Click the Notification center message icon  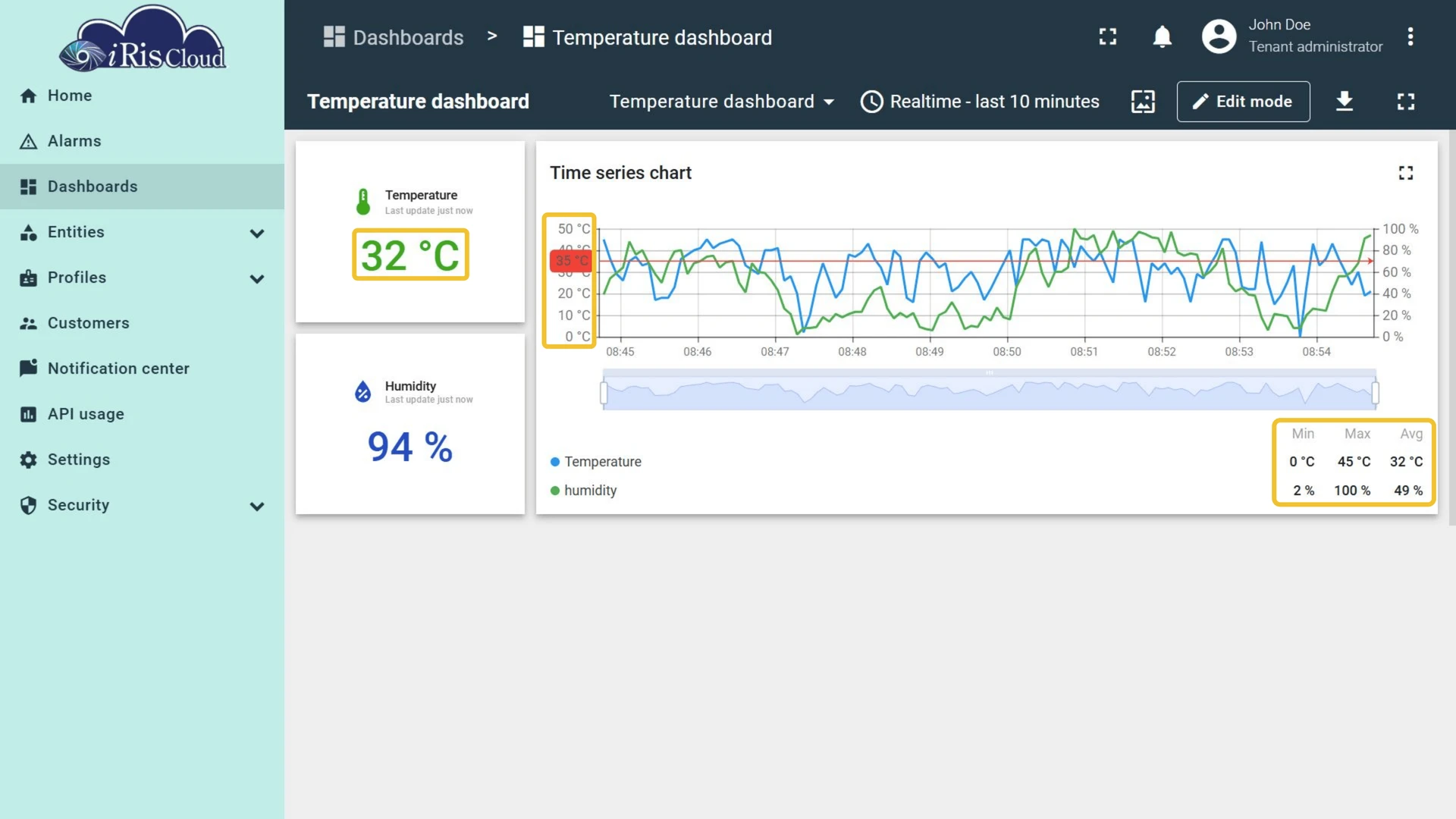point(28,369)
